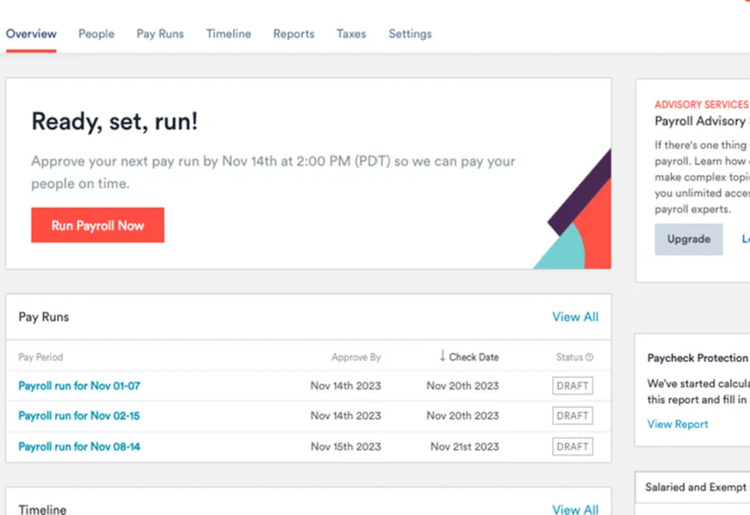The width and height of the screenshot is (750, 515).
Task: Sort by the Approve By column header
Action: click(x=356, y=357)
